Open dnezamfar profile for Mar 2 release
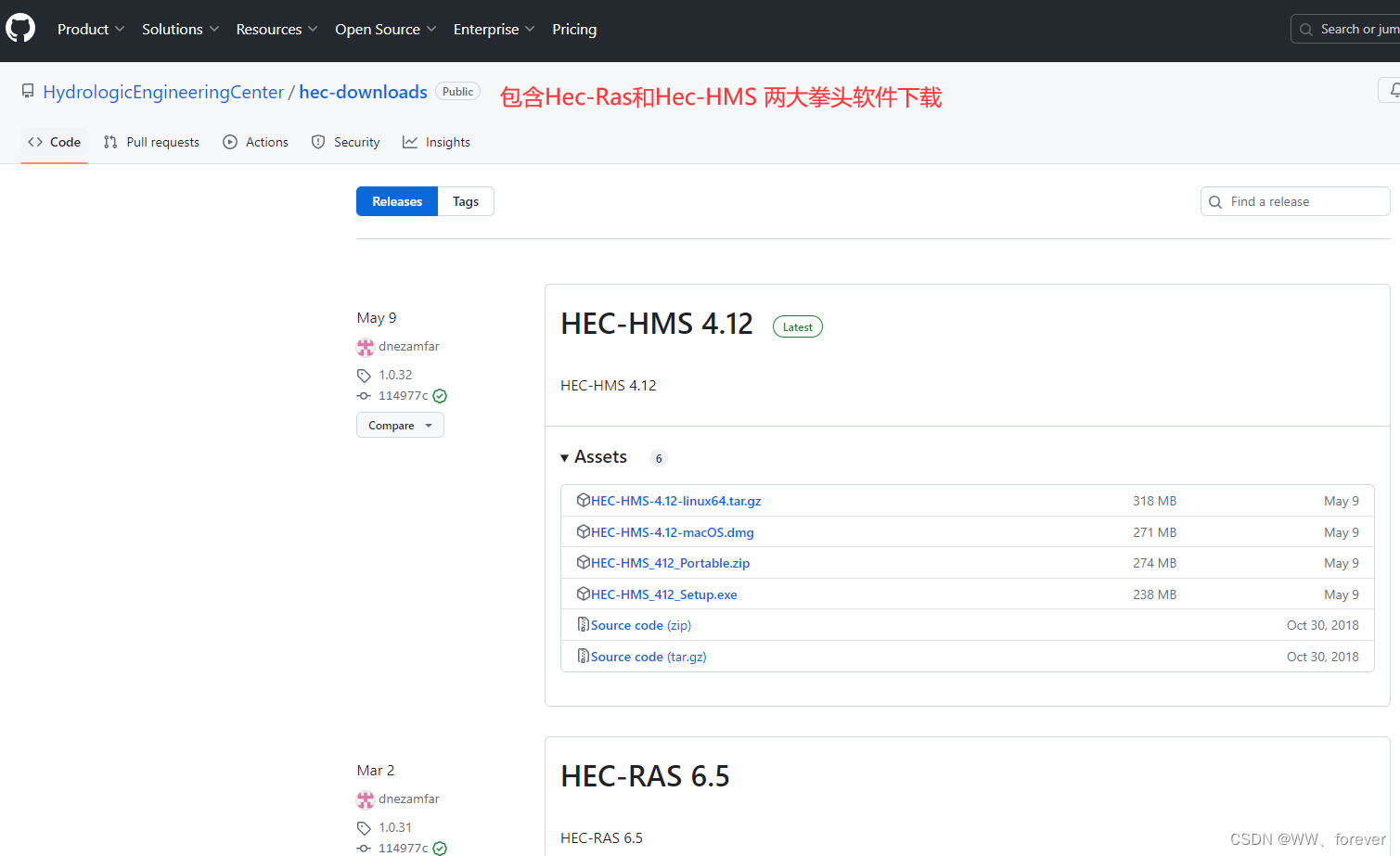1400x856 pixels. 409,799
